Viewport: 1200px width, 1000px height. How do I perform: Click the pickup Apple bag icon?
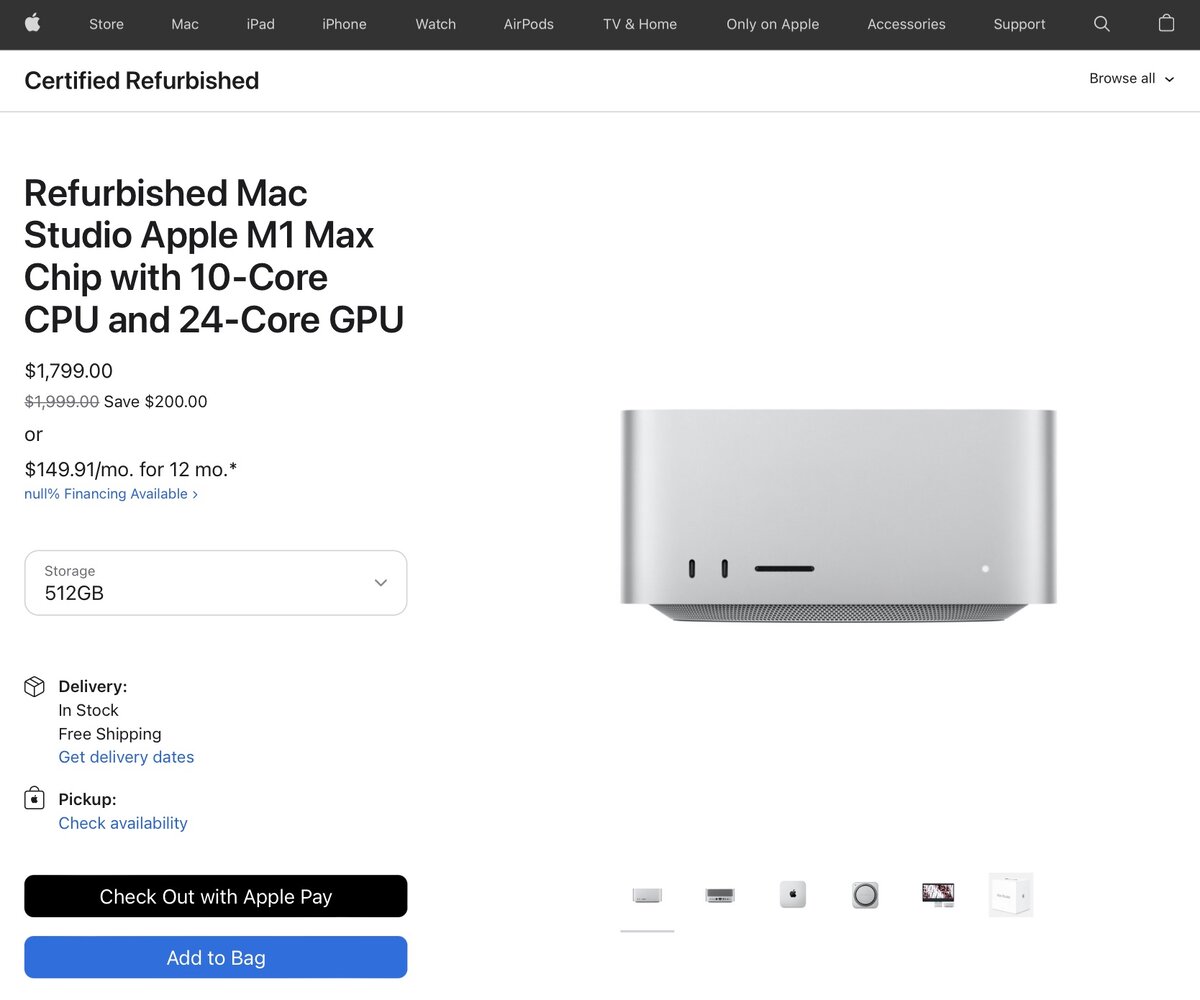(35, 799)
